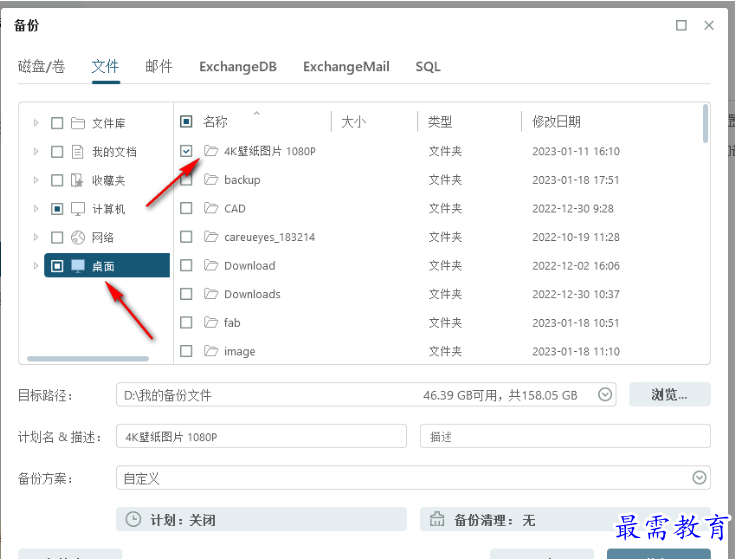Image resolution: width=737 pixels, height=559 pixels.
Task: Maximize the 备份 window
Action: tap(681, 25)
